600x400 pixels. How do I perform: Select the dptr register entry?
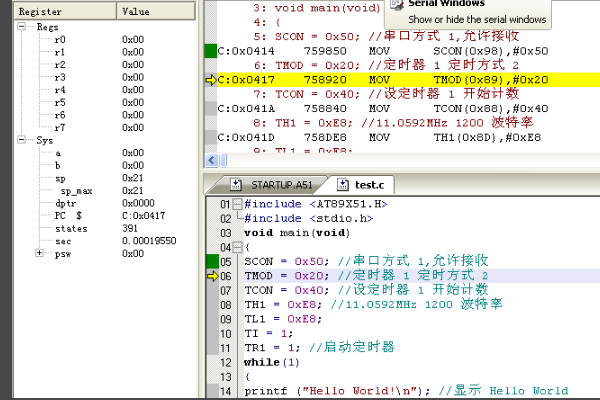coord(66,202)
